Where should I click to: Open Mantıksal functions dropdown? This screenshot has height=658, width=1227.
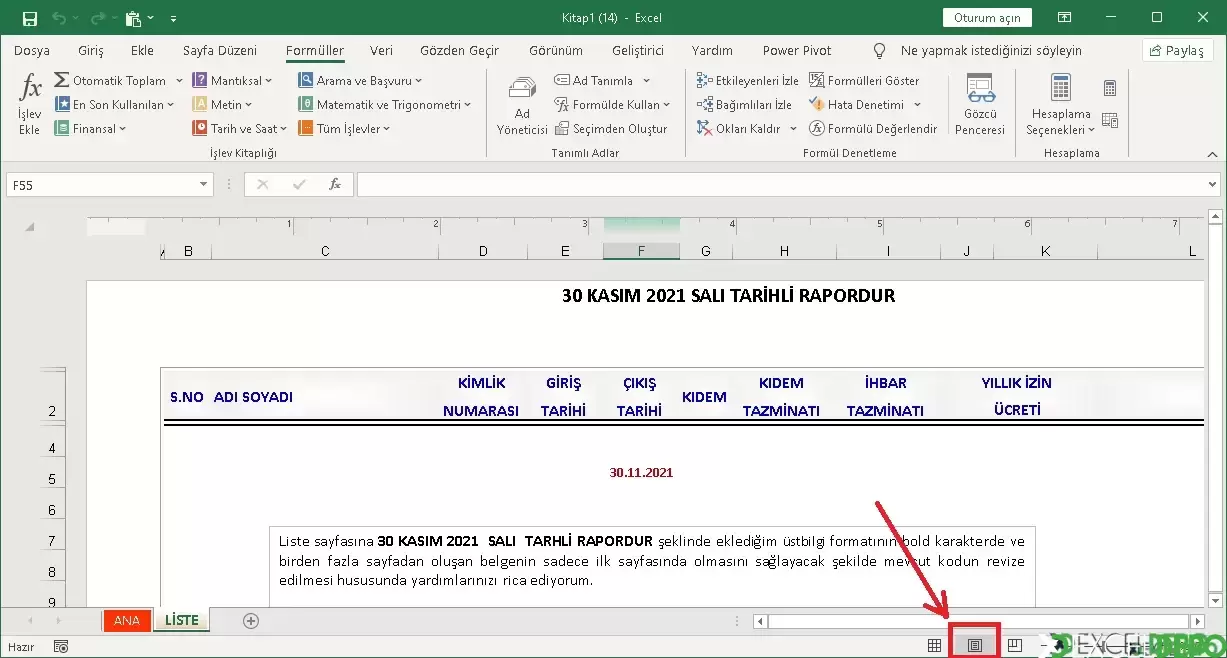[233, 80]
